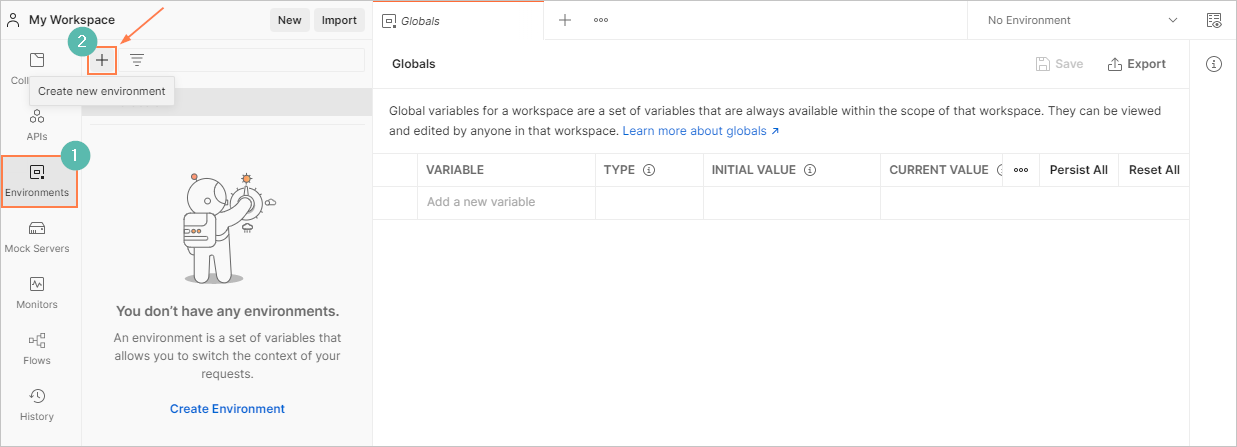This screenshot has width=1237, height=447.
Task: Open the filter icon in the sidebar
Action: [137, 60]
